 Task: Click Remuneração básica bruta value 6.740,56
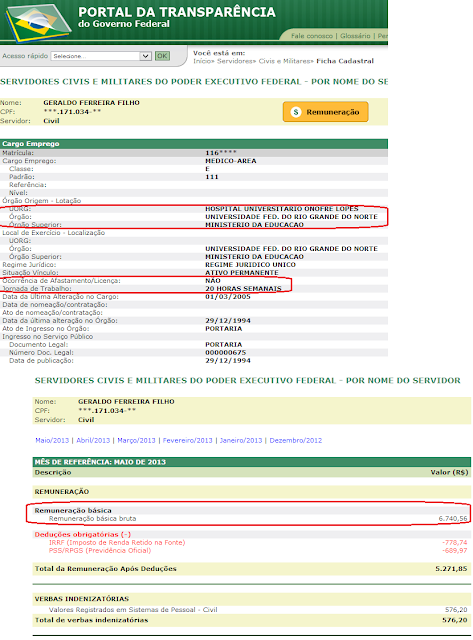(x=453, y=518)
